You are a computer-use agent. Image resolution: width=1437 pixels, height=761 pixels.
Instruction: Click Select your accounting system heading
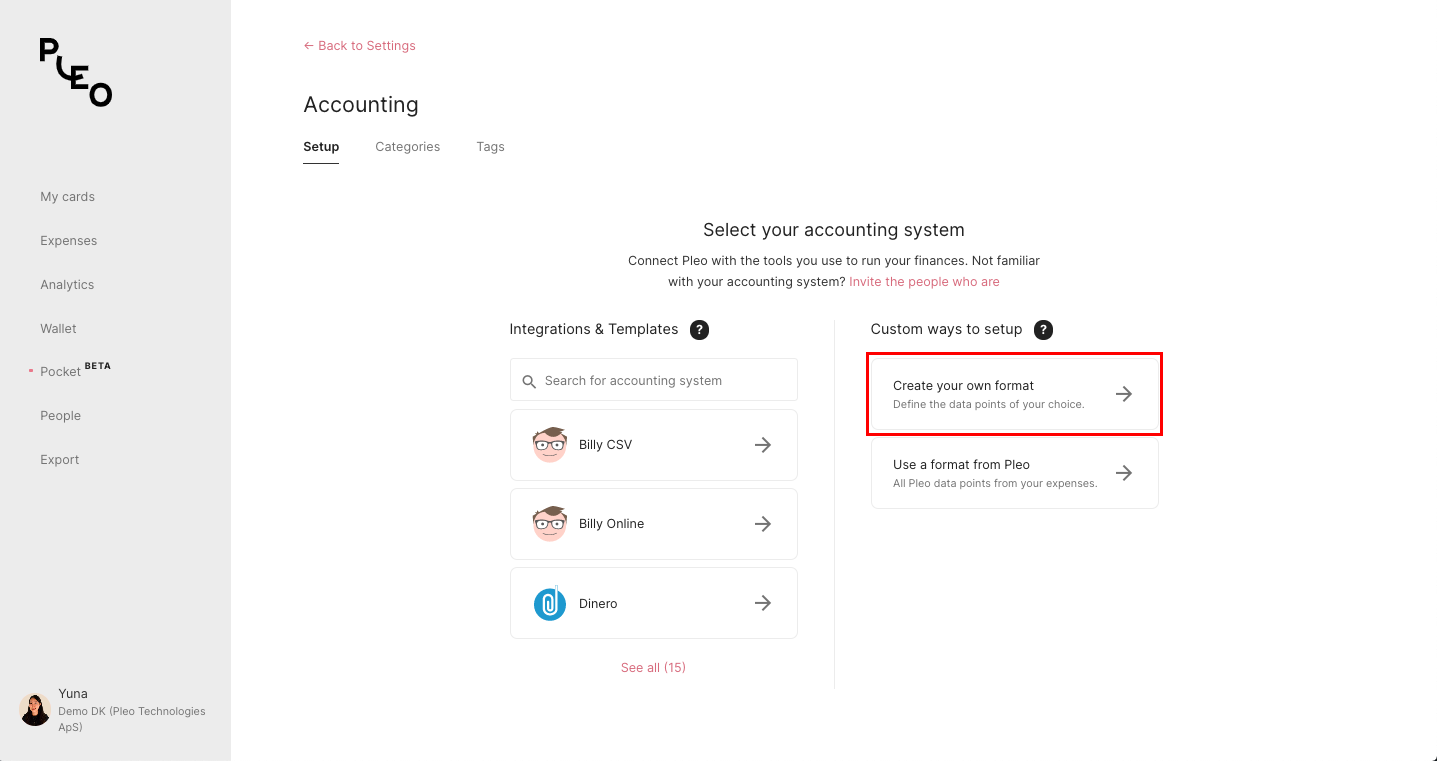pos(834,230)
